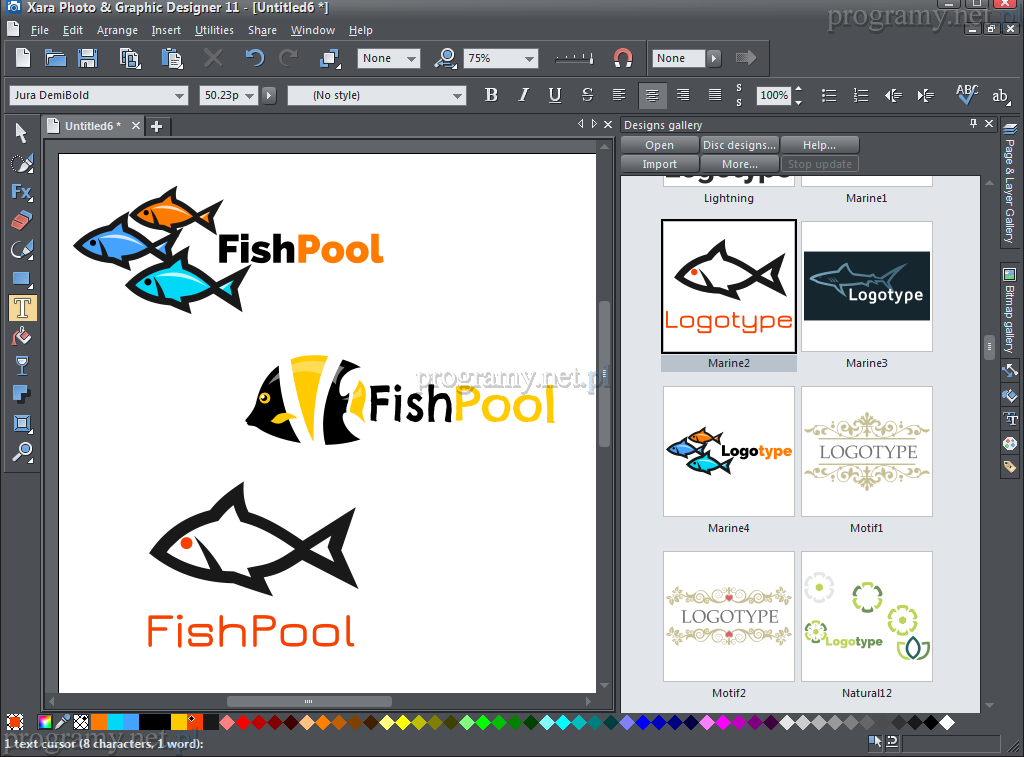Toggle underline text formatting
The width and height of the screenshot is (1024, 757).
tap(555, 95)
